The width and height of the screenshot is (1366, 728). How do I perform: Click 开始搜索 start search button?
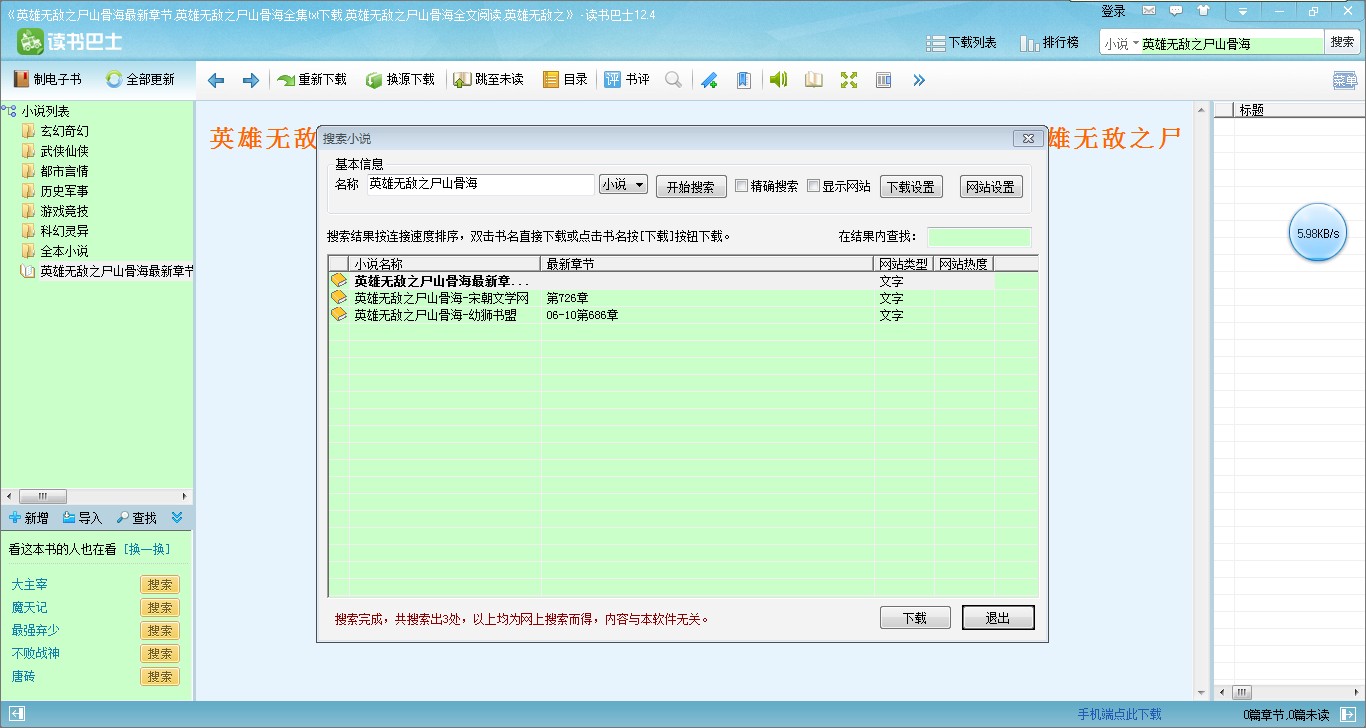(x=691, y=187)
